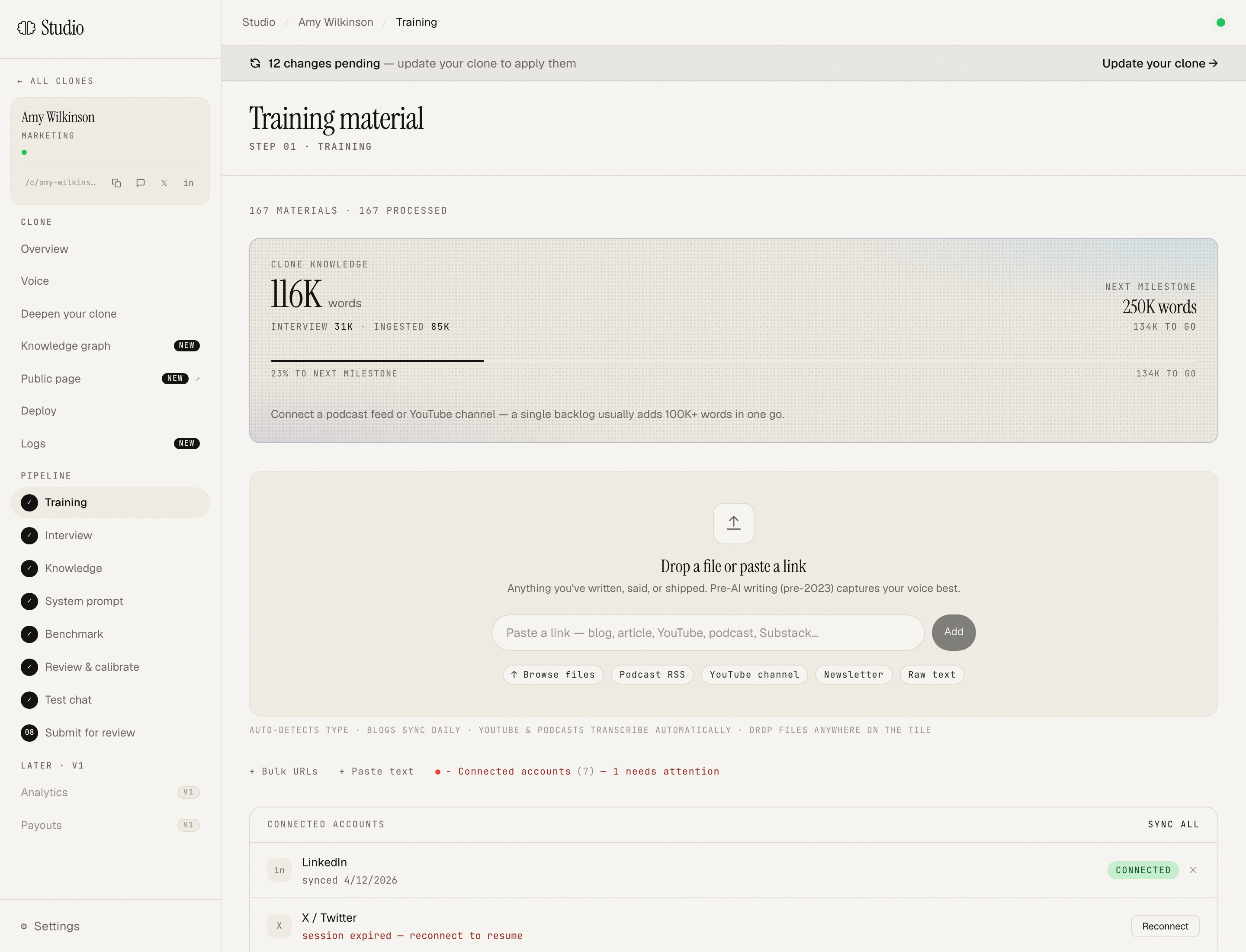
Task: Reconnect the X / Twitter account
Action: click(1165, 926)
